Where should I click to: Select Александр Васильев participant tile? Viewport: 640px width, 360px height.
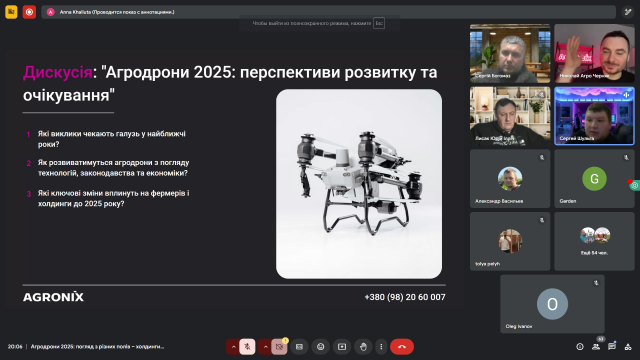click(x=510, y=178)
